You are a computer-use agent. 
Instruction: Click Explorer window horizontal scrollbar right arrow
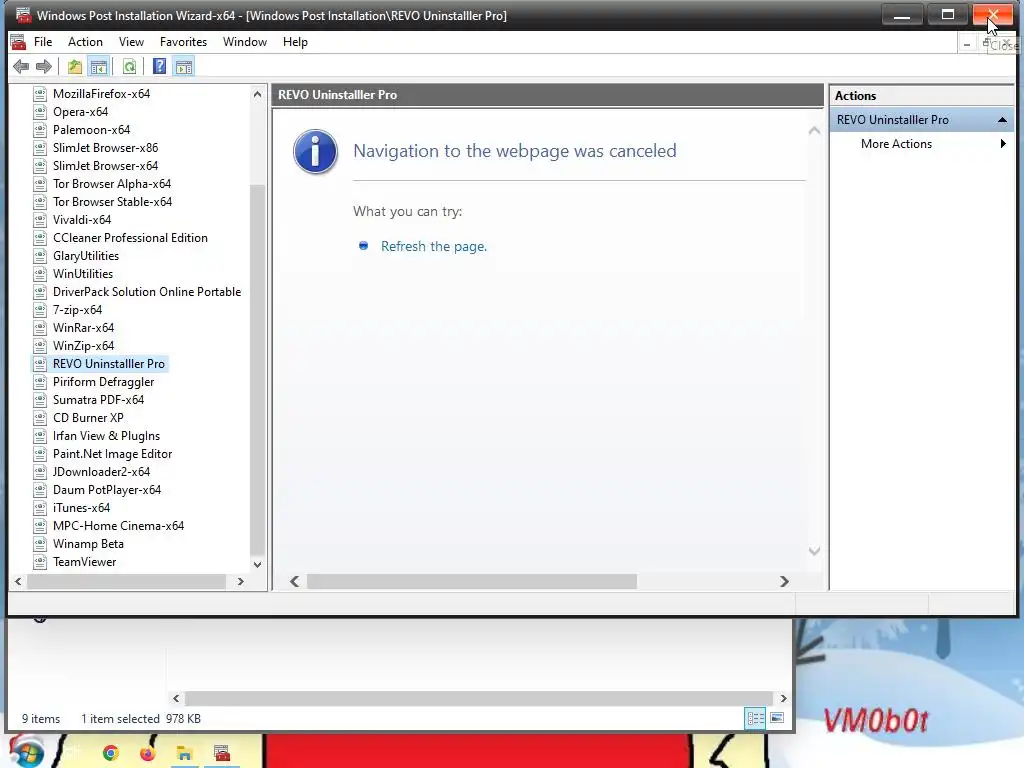[x=783, y=698]
